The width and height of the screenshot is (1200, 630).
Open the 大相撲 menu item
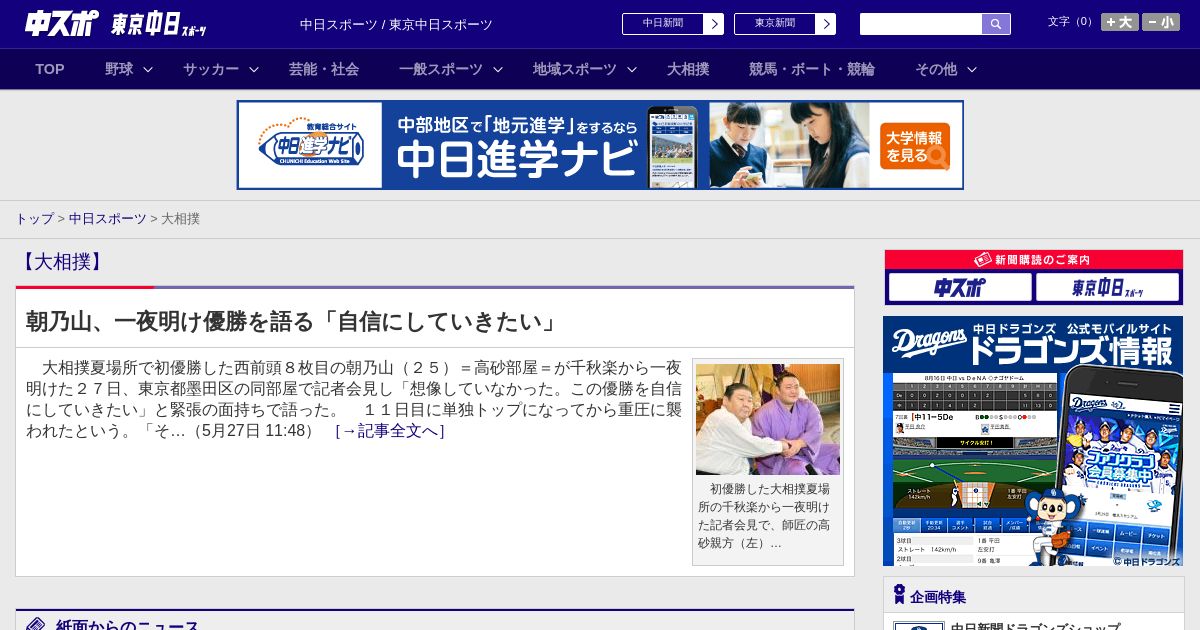(x=688, y=69)
